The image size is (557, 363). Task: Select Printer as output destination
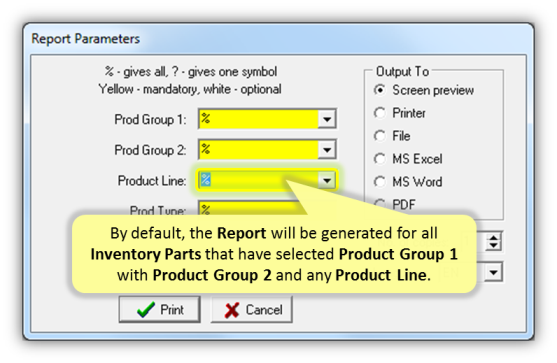(x=380, y=113)
